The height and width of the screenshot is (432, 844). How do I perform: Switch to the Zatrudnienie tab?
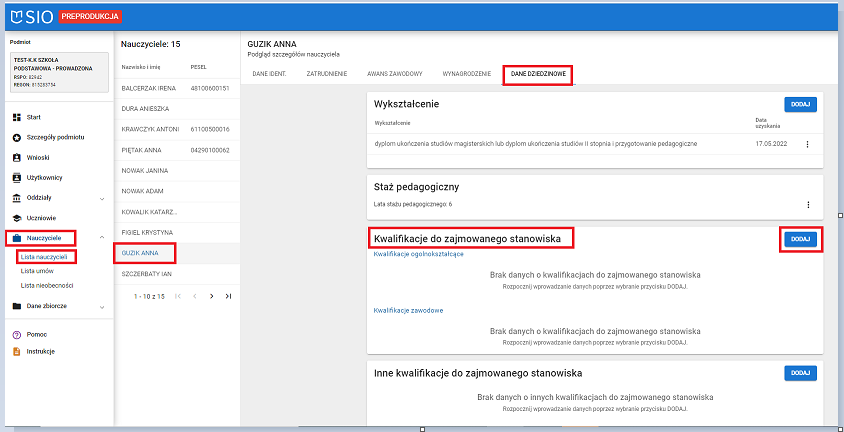point(325,74)
